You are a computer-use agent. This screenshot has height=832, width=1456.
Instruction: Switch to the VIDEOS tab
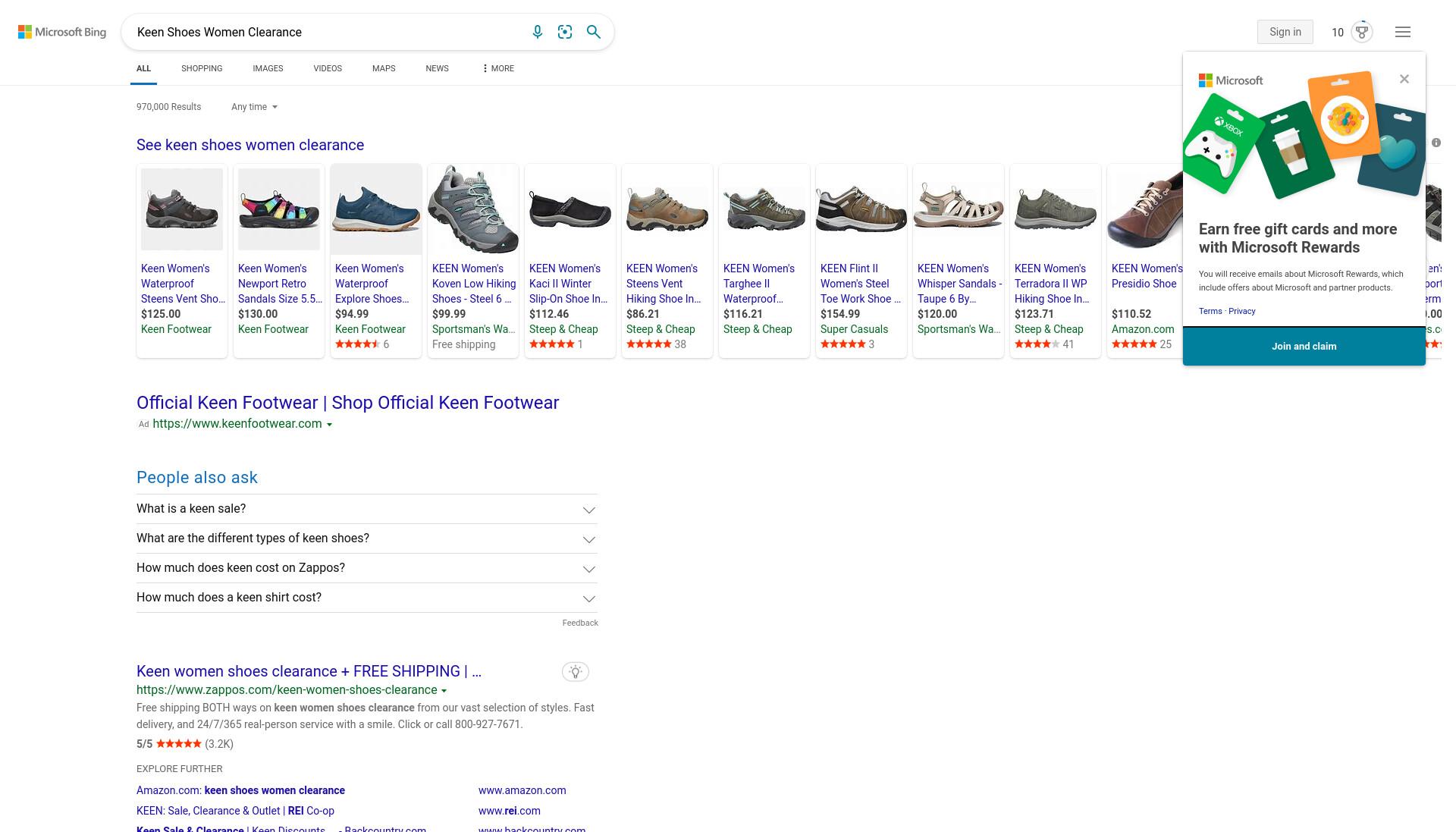coord(328,68)
